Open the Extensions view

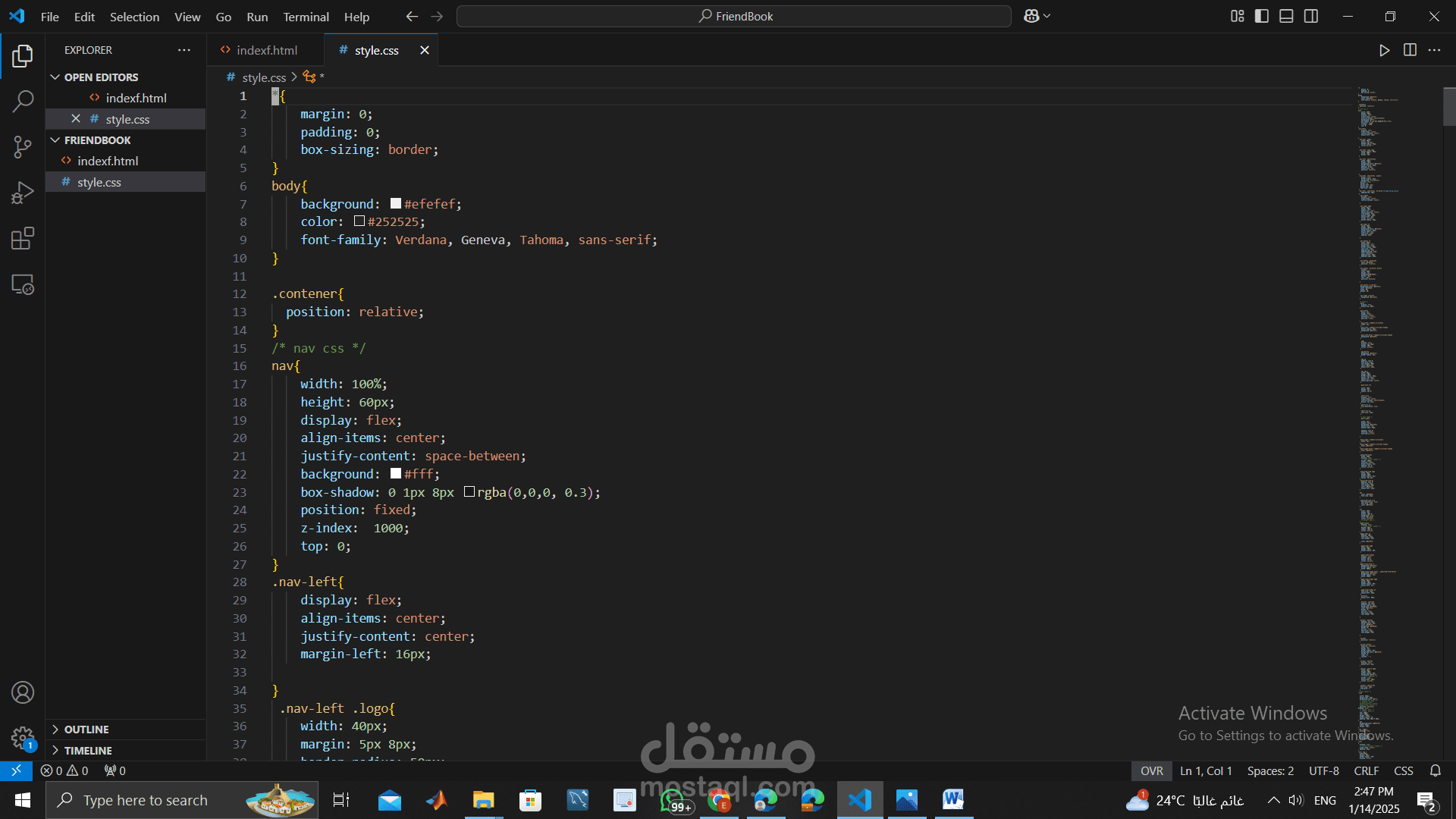[x=23, y=239]
